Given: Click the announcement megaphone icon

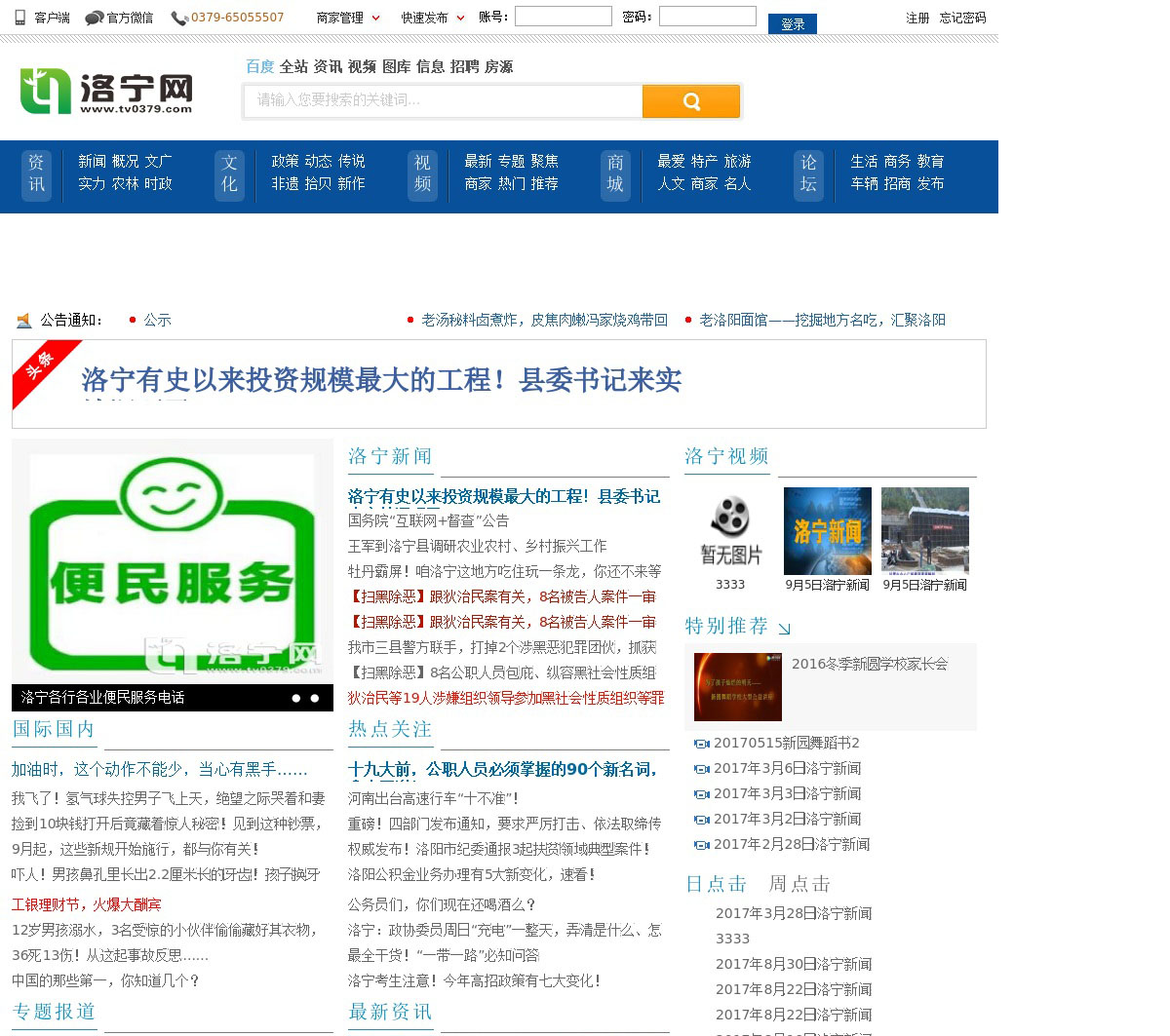Looking at the screenshot, I should 24,320.
